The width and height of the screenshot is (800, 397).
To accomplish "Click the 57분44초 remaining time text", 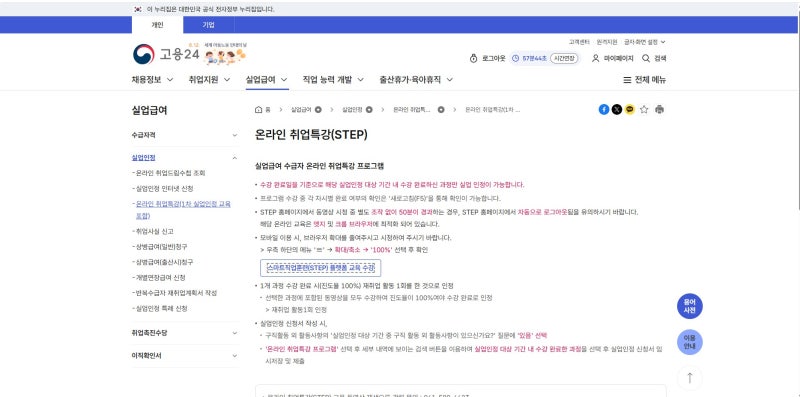I will click(x=534, y=59).
